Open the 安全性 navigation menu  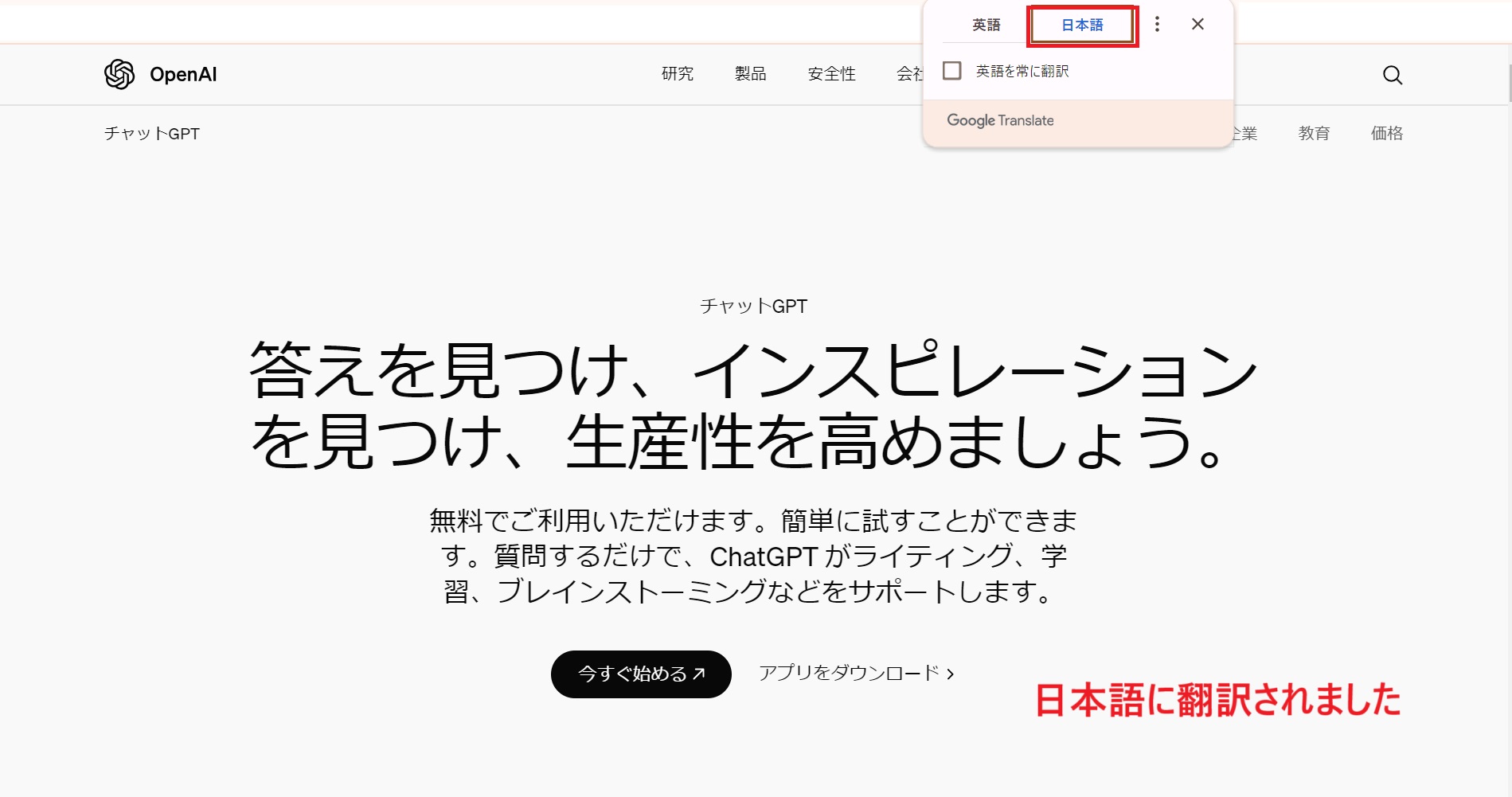pos(832,74)
